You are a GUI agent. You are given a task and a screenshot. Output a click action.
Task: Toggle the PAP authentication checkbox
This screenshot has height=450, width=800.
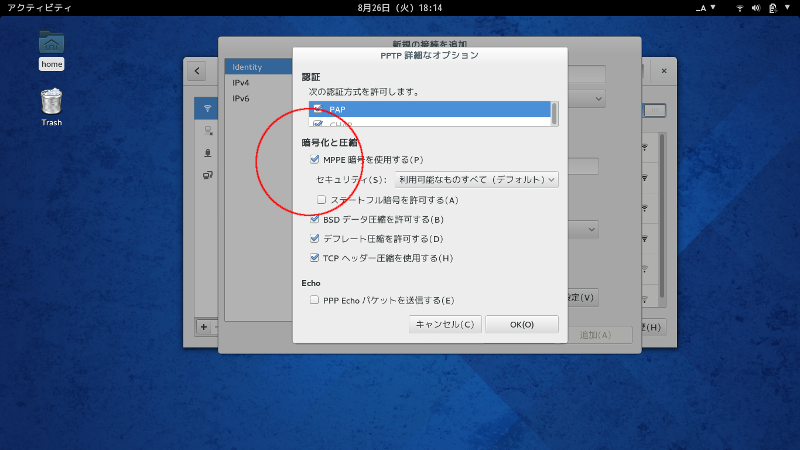(318, 109)
